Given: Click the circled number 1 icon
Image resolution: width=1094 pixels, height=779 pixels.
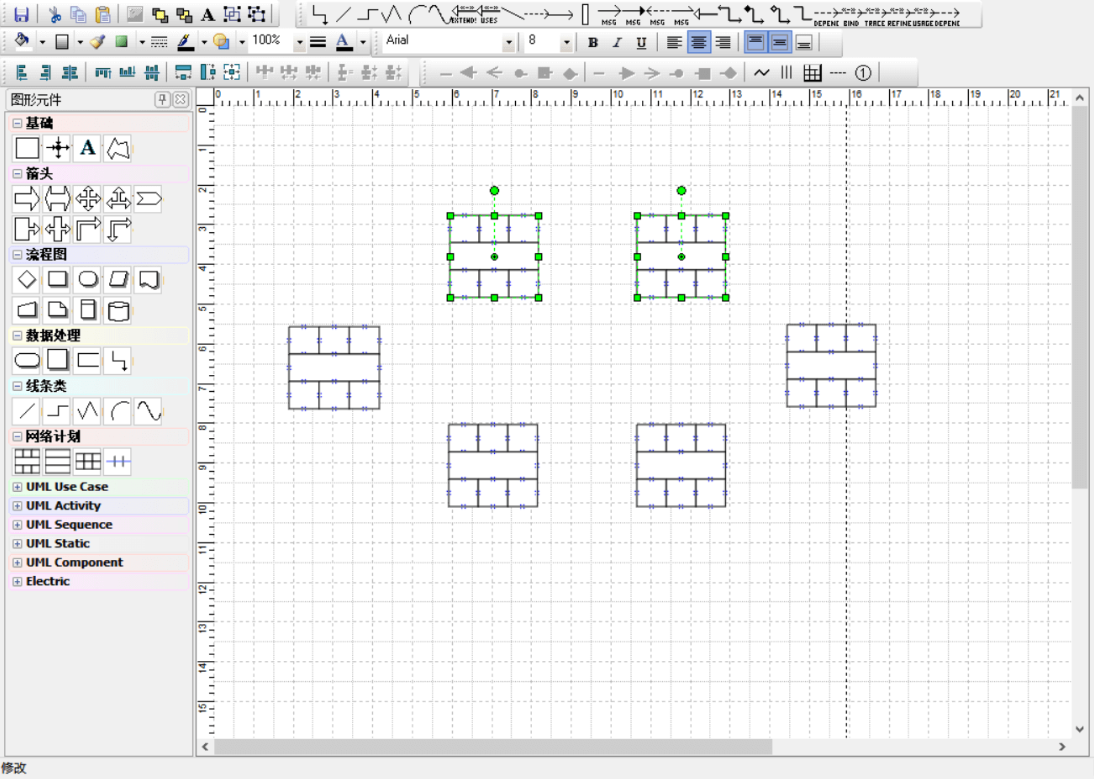Looking at the screenshot, I should 863,73.
